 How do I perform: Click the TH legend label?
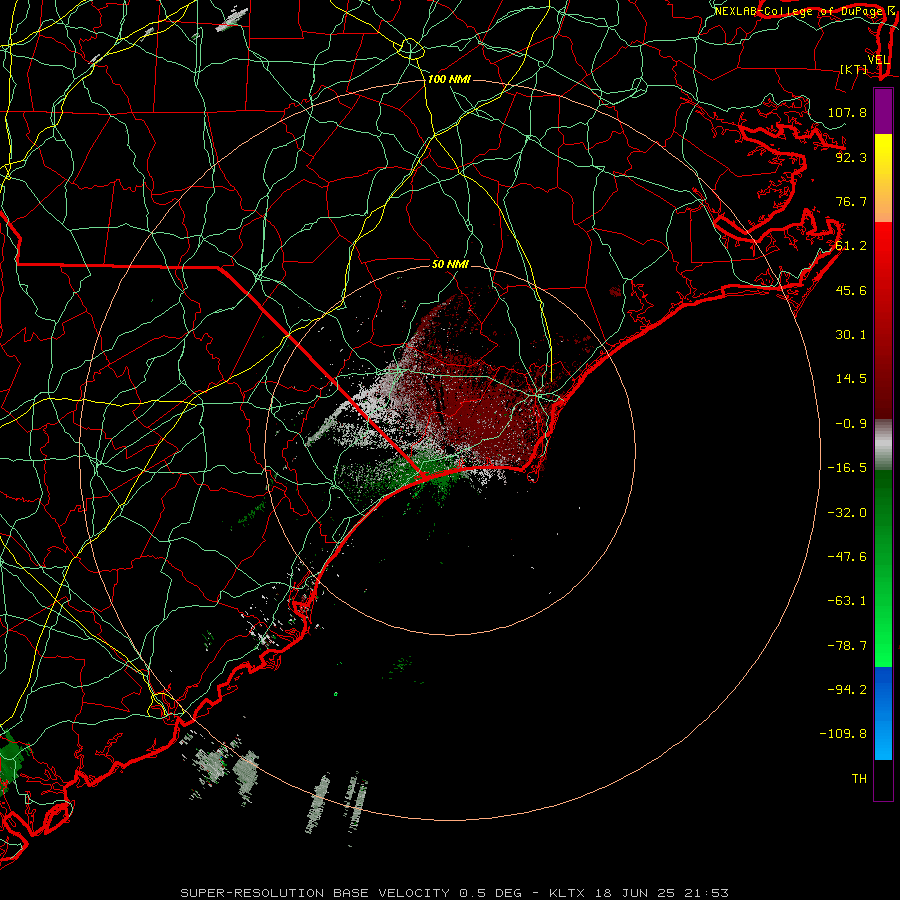pos(859,779)
